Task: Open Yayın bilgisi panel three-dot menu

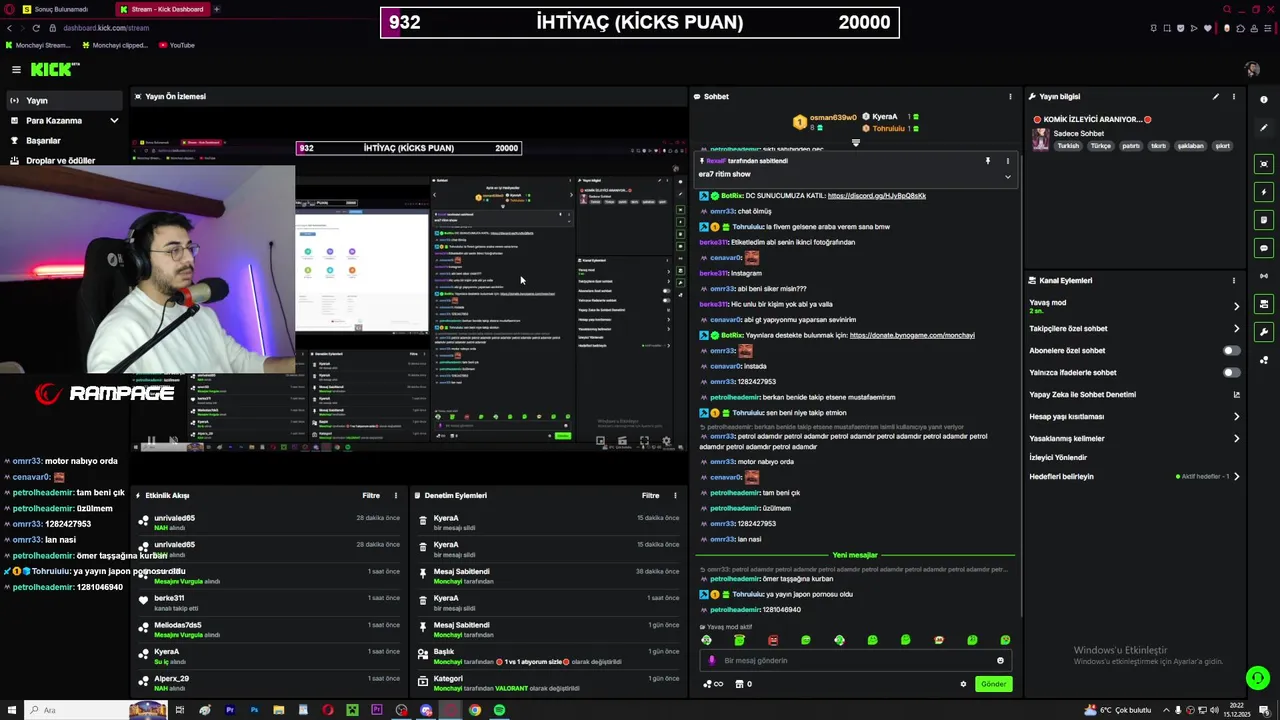Action: pyautogui.click(x=1233, y=97)
